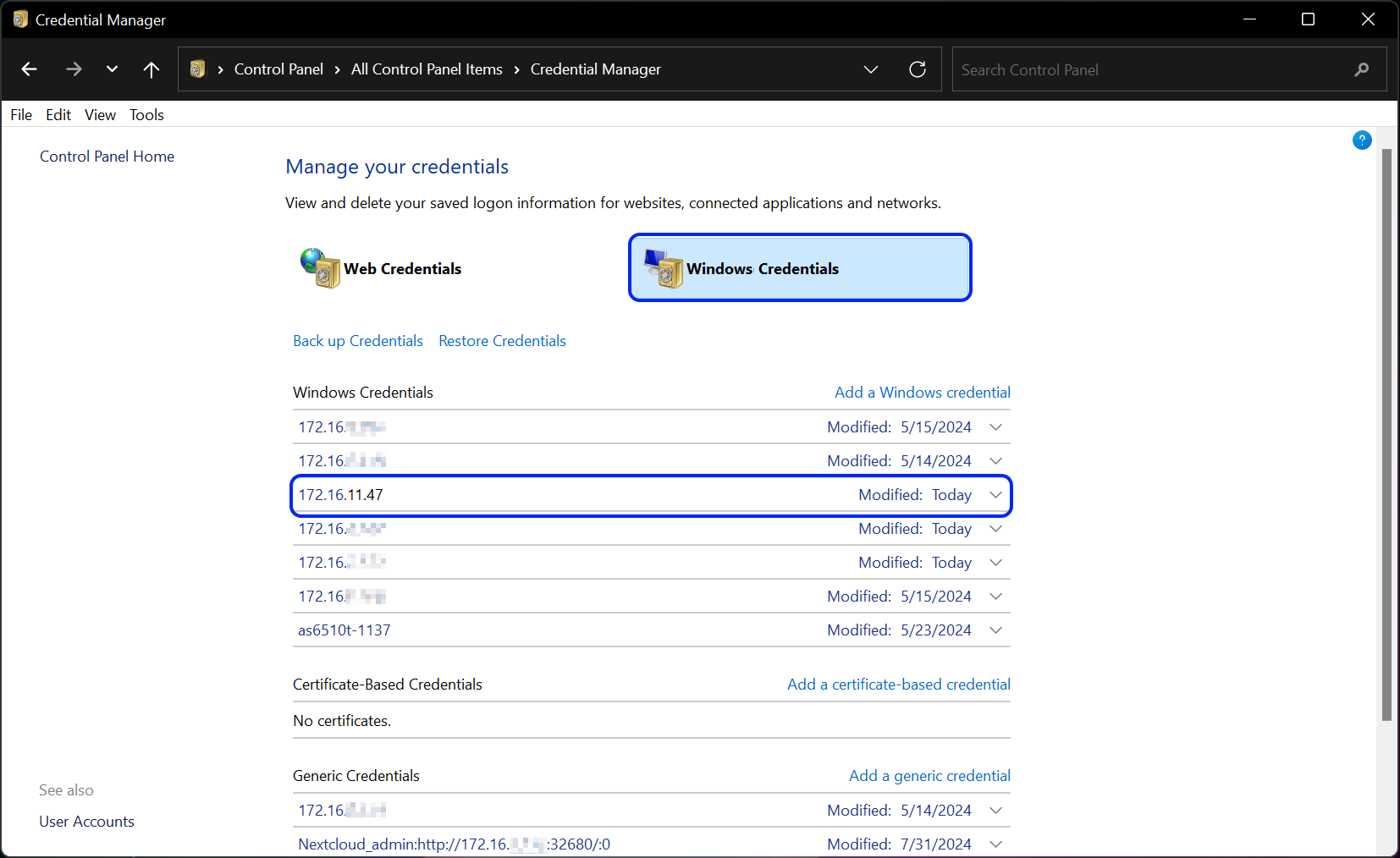Click the search magnifier icon

[1362, 69]
